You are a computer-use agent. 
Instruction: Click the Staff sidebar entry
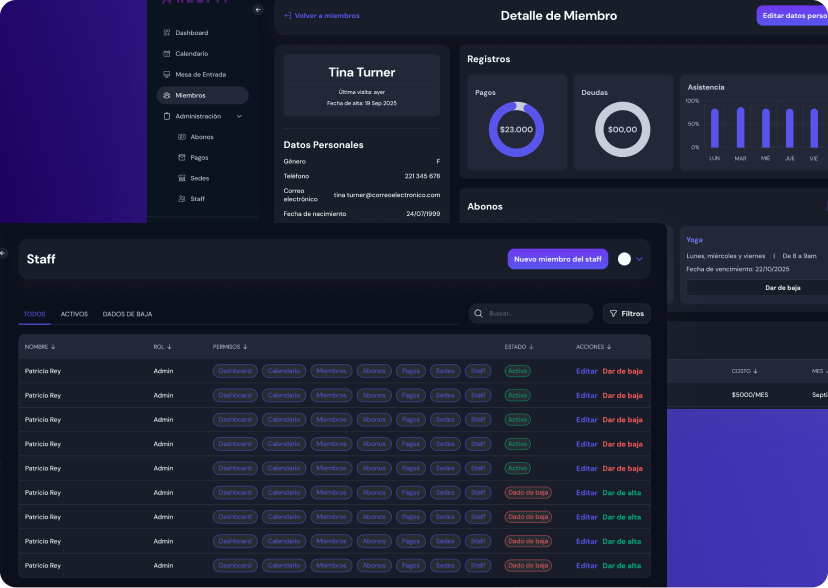click(197, 199)
